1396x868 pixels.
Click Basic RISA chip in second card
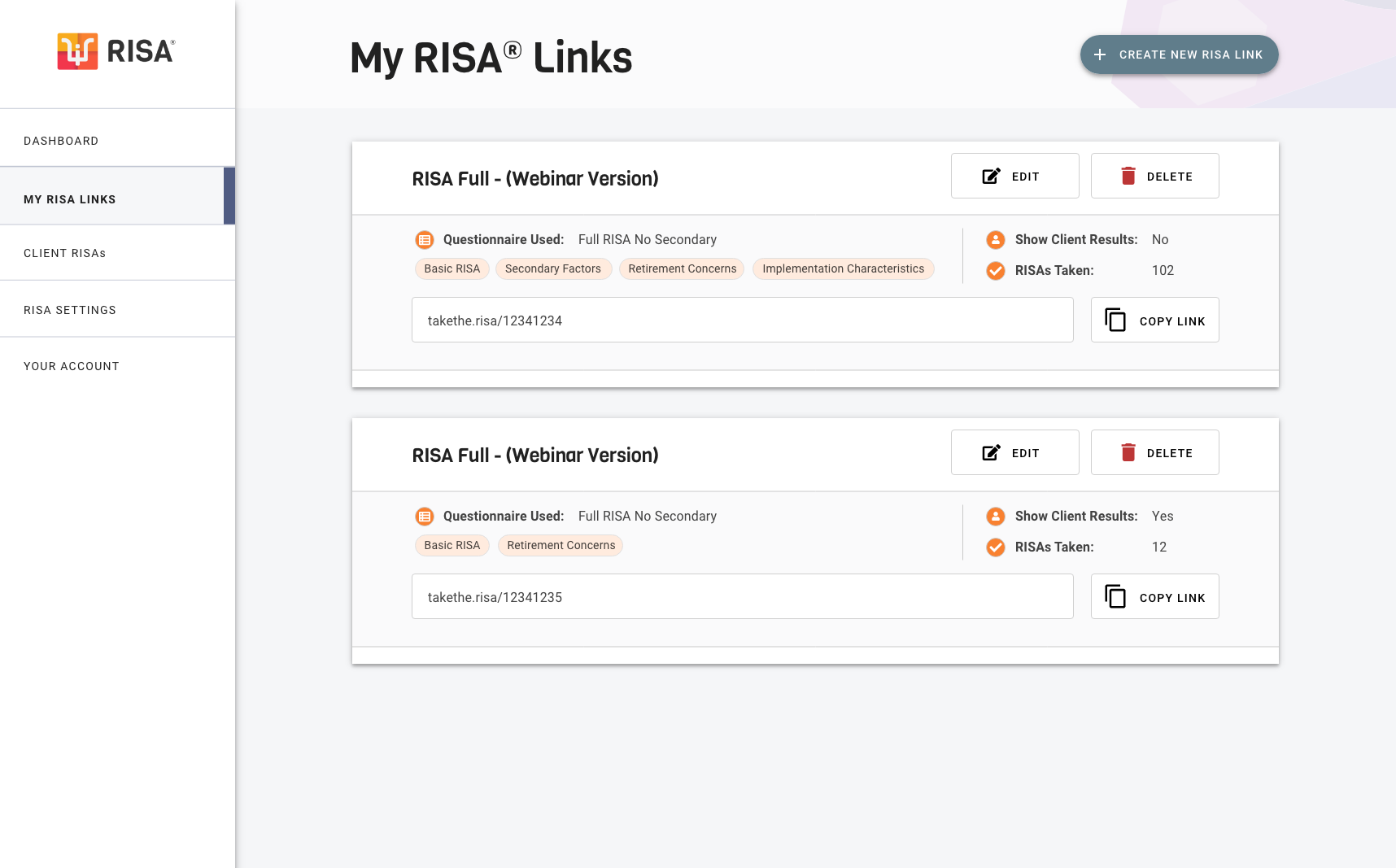[x=452, y=545]
